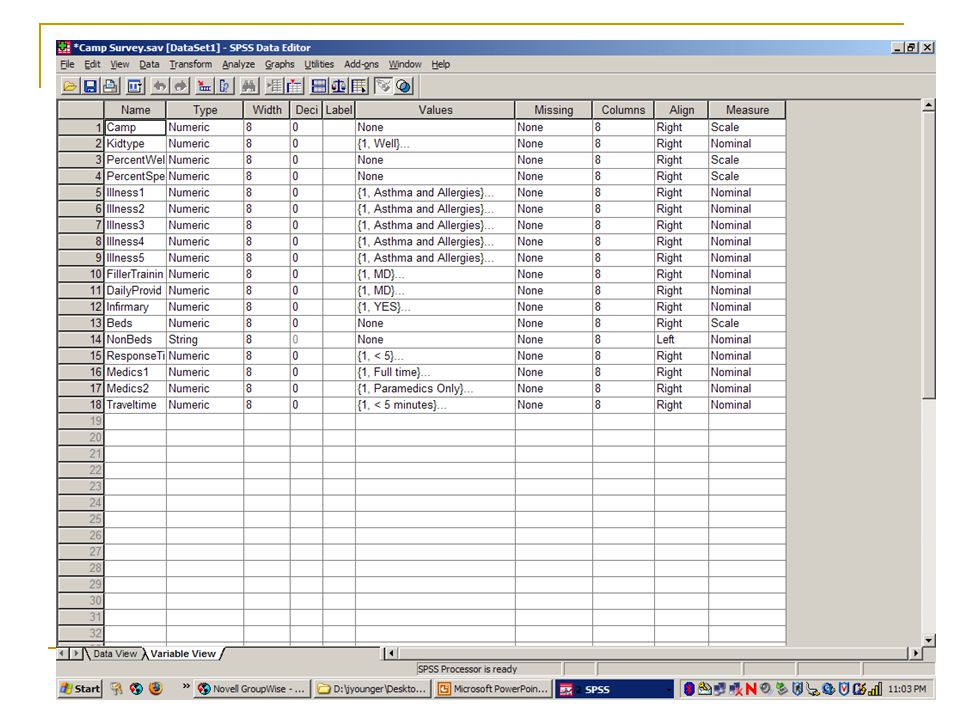The height and width of the screenshot is (720, 960).
Task: Click the Weight Cases scale icon
Action: click(339, 86)
